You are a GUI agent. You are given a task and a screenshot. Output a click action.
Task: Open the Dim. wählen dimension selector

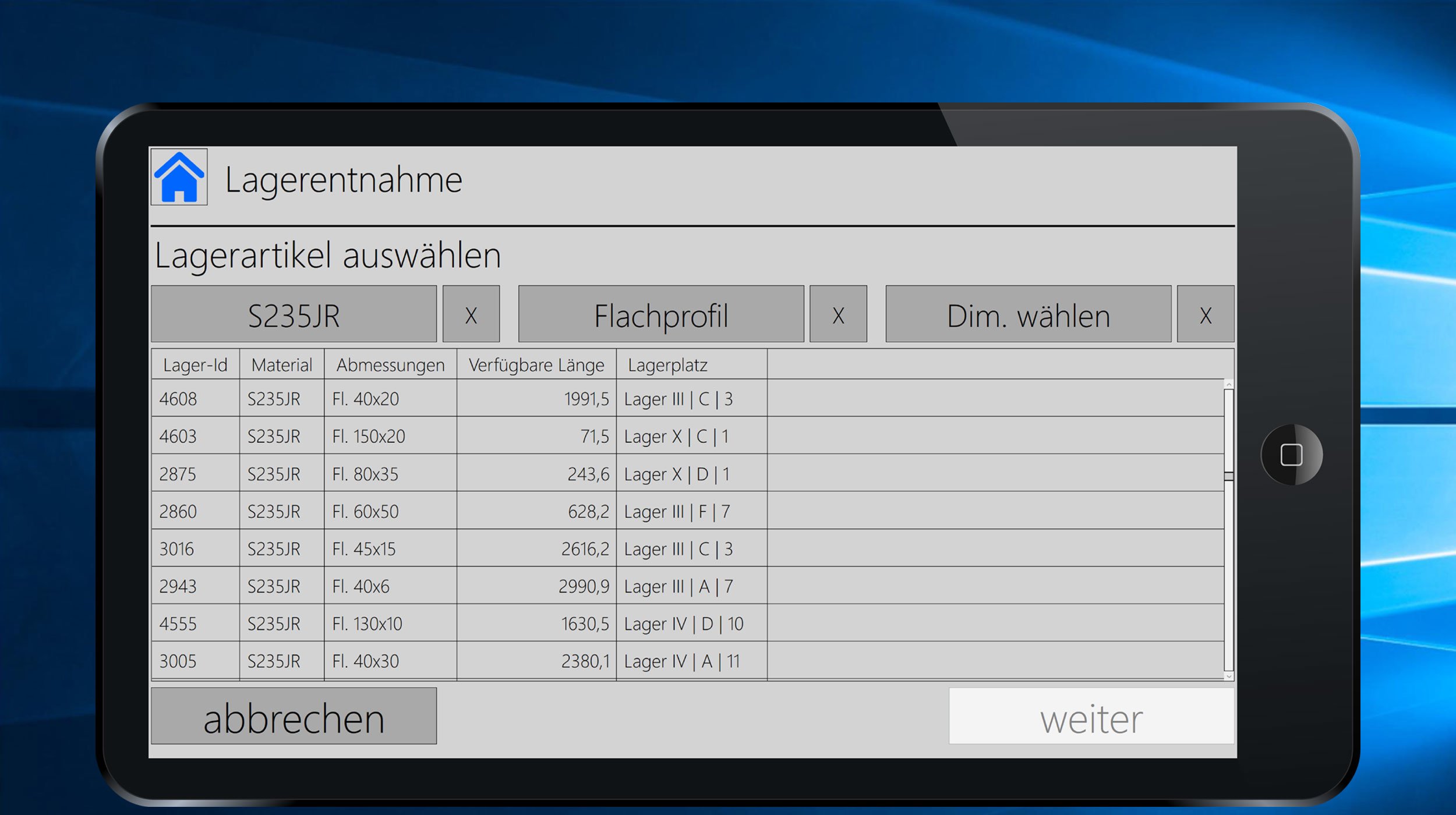point(1028,314)
